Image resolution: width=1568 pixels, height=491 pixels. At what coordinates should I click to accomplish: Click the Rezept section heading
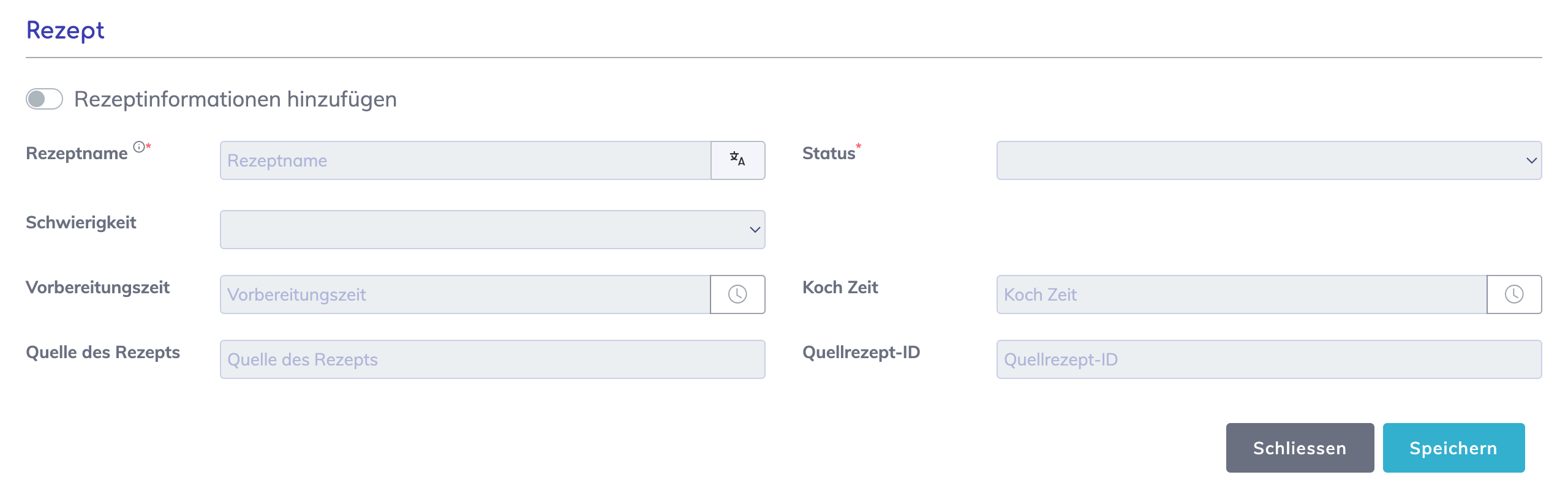65,30
